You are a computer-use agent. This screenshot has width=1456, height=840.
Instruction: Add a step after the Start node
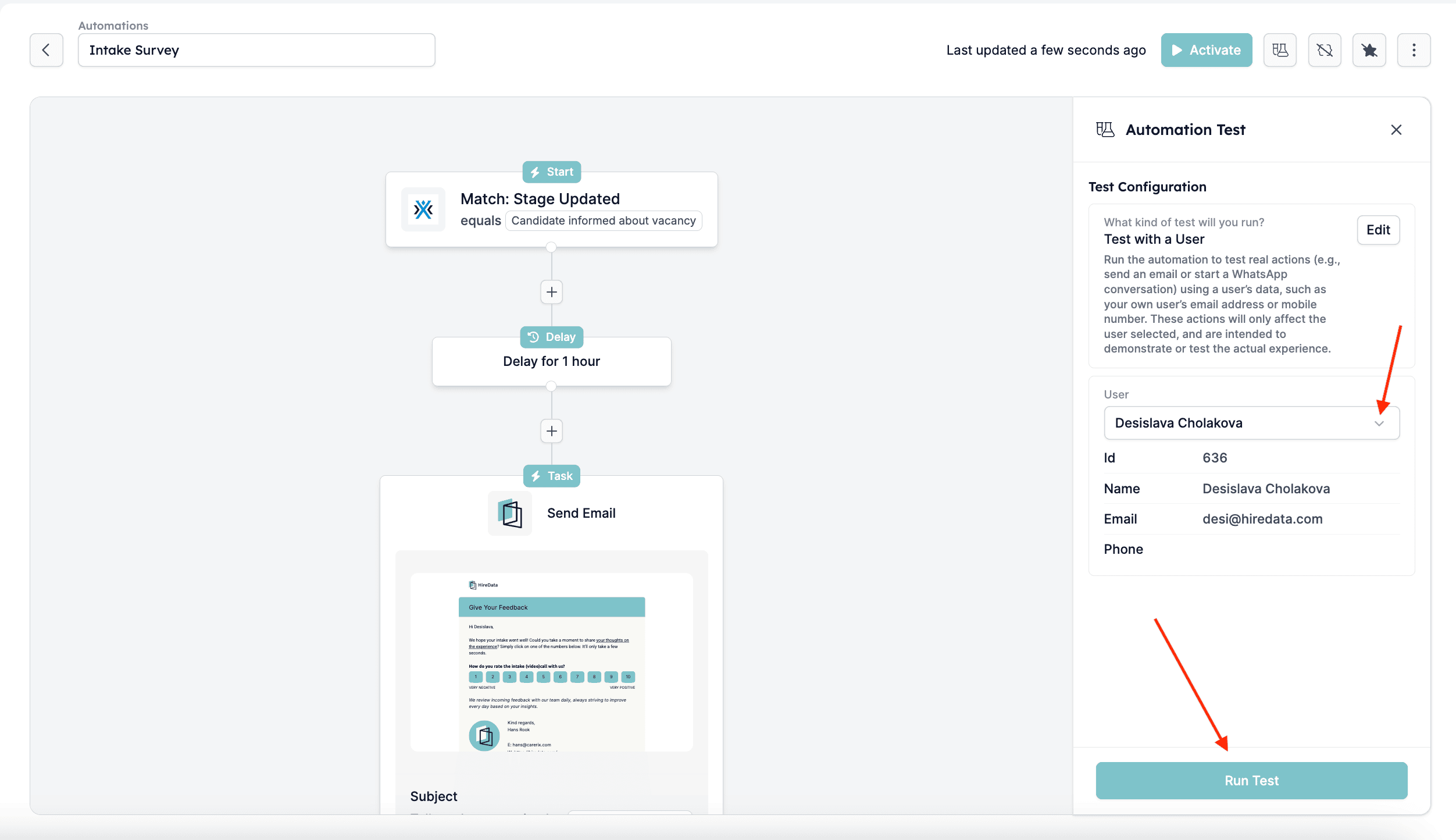click(x=551, y=292)
